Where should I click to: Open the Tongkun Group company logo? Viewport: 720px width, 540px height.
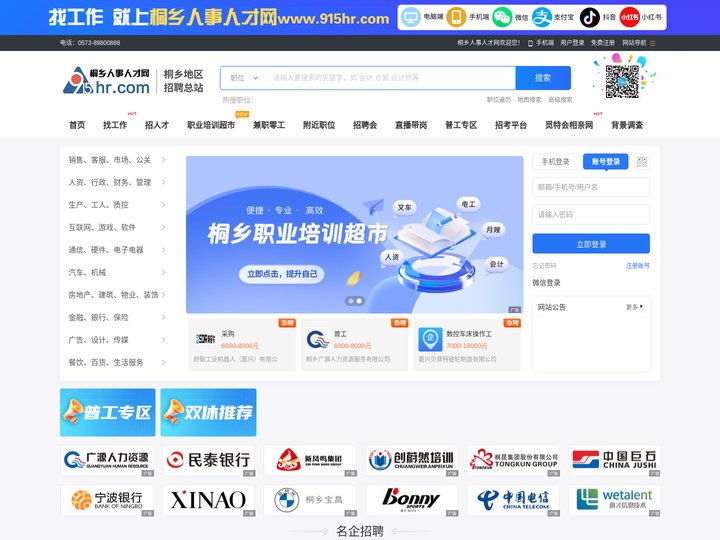pos(513,460)
